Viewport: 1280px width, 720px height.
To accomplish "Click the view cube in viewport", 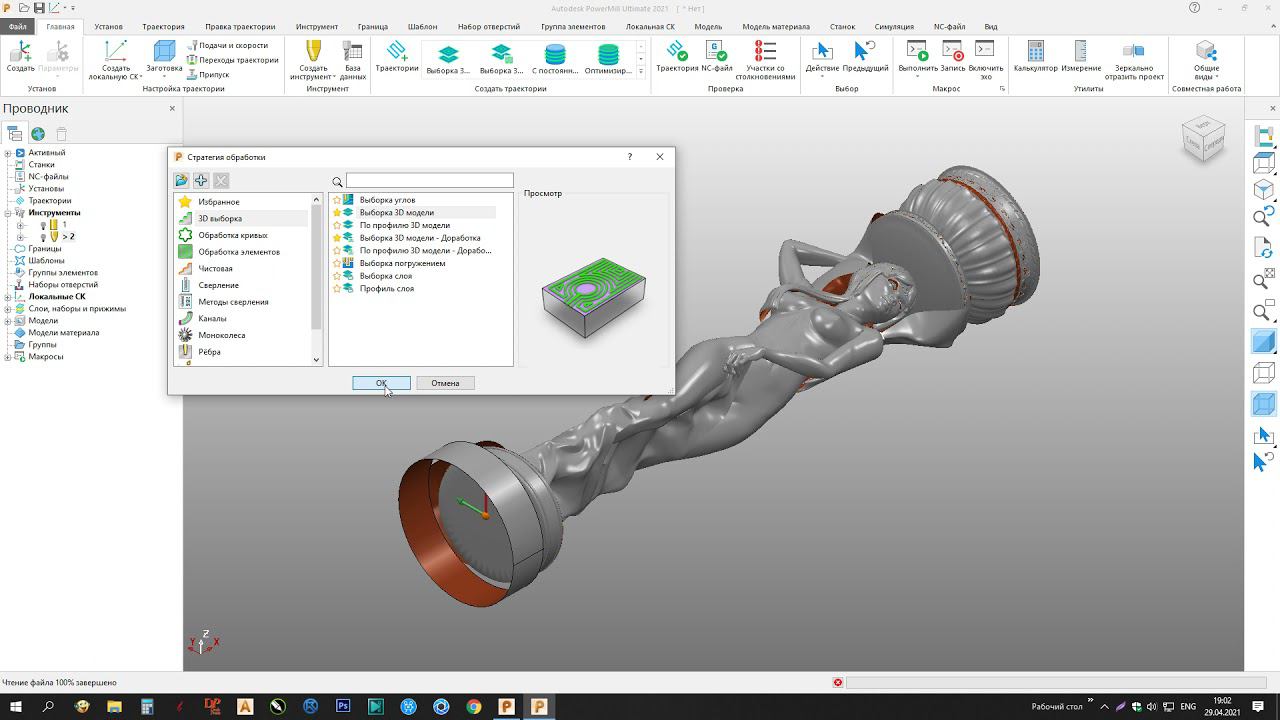I will point(1203,139).
